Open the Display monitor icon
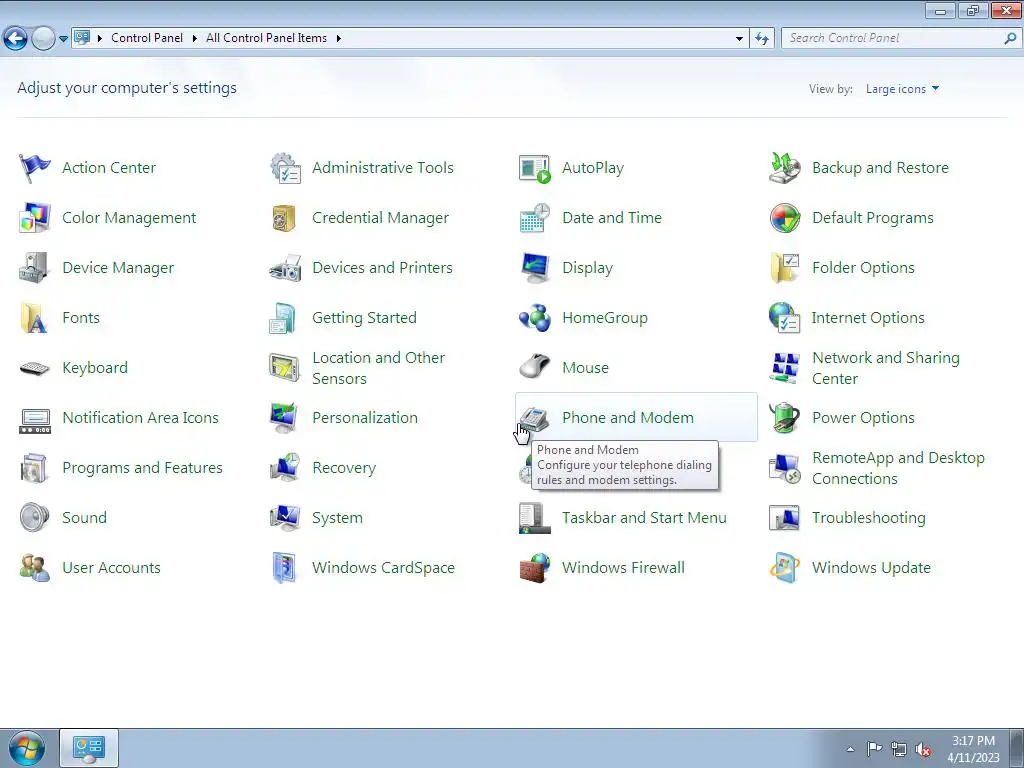Viewport: 1024px width, 768px height. click(x=534, y=268)
